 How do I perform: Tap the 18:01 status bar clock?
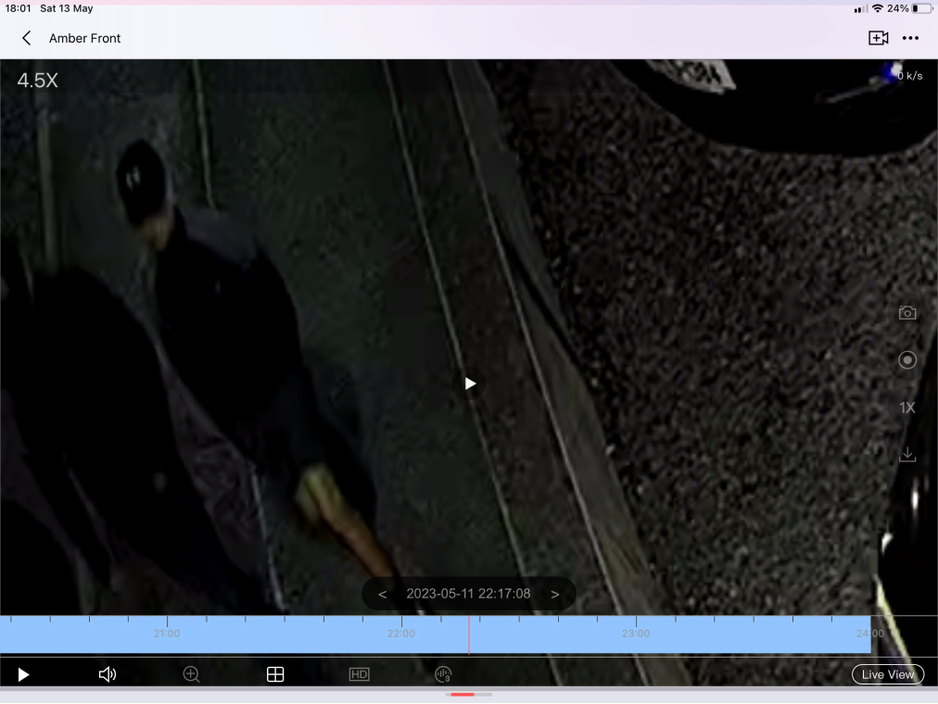pos(18,8)
